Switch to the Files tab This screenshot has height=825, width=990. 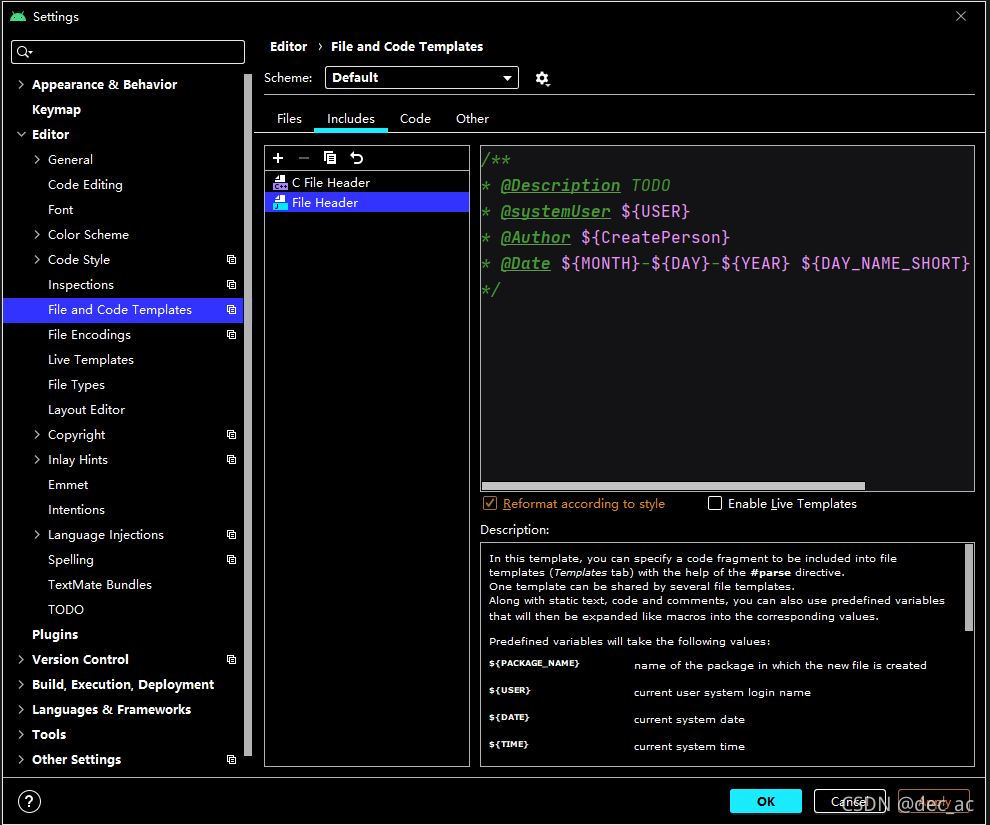click(x=289, y=119)
